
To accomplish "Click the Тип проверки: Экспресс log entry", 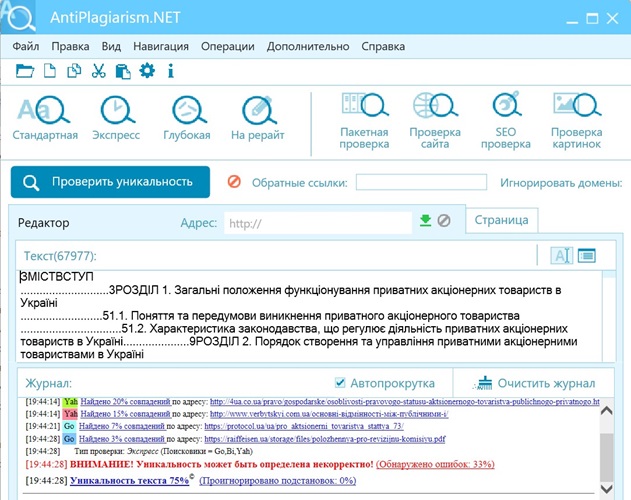I will pyautogui.click(x=163, y=451).
